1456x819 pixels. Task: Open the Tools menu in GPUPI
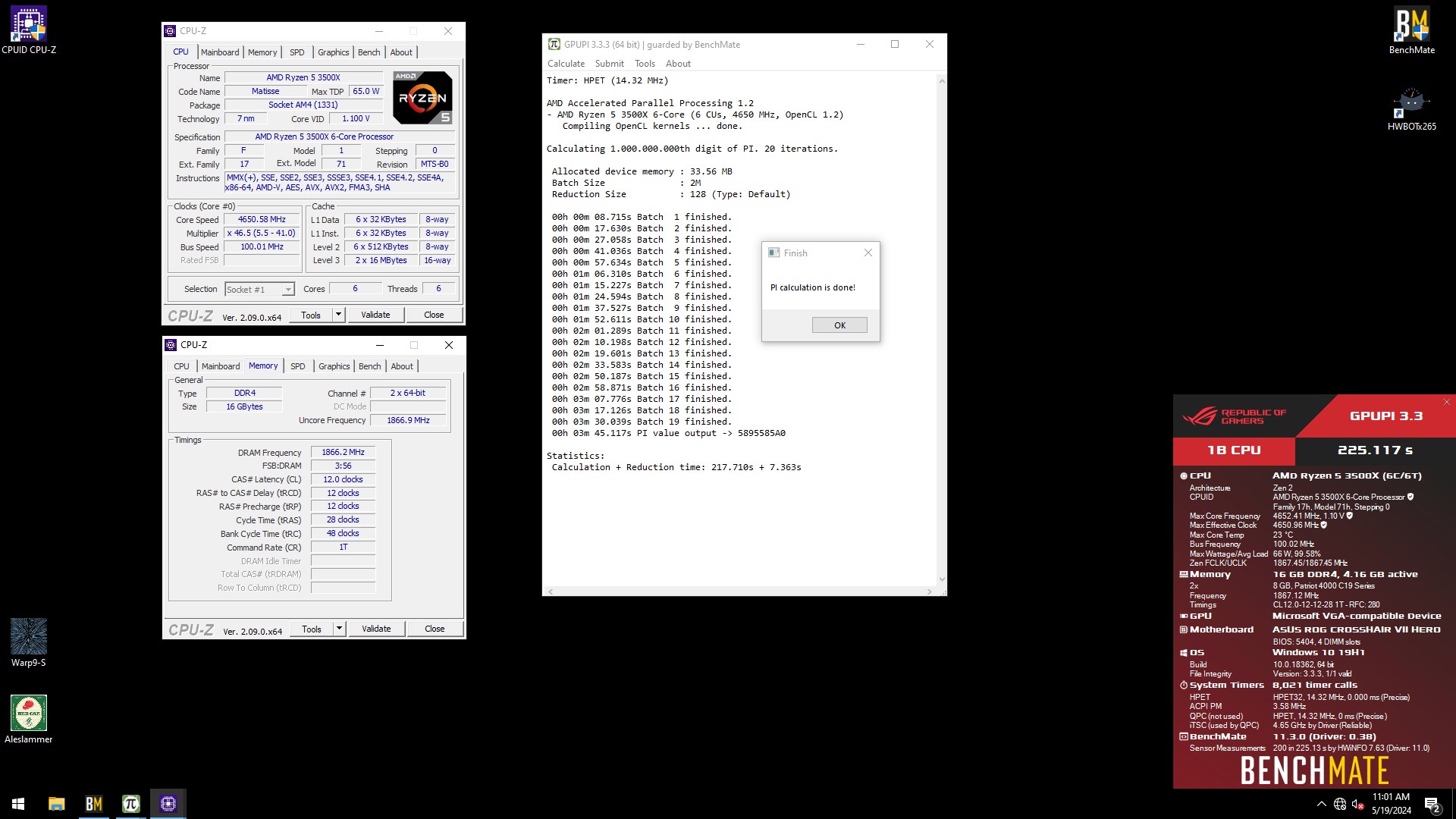[645, 64]
